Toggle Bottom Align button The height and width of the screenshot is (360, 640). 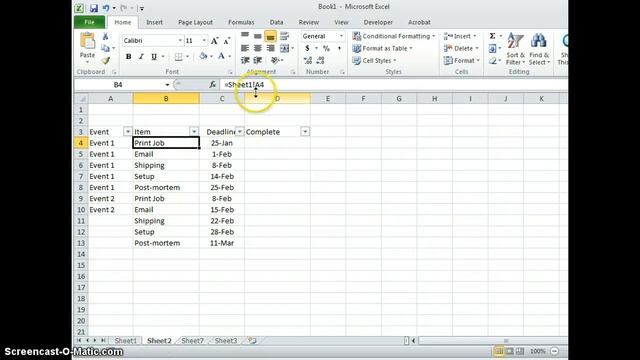point(270,37)
